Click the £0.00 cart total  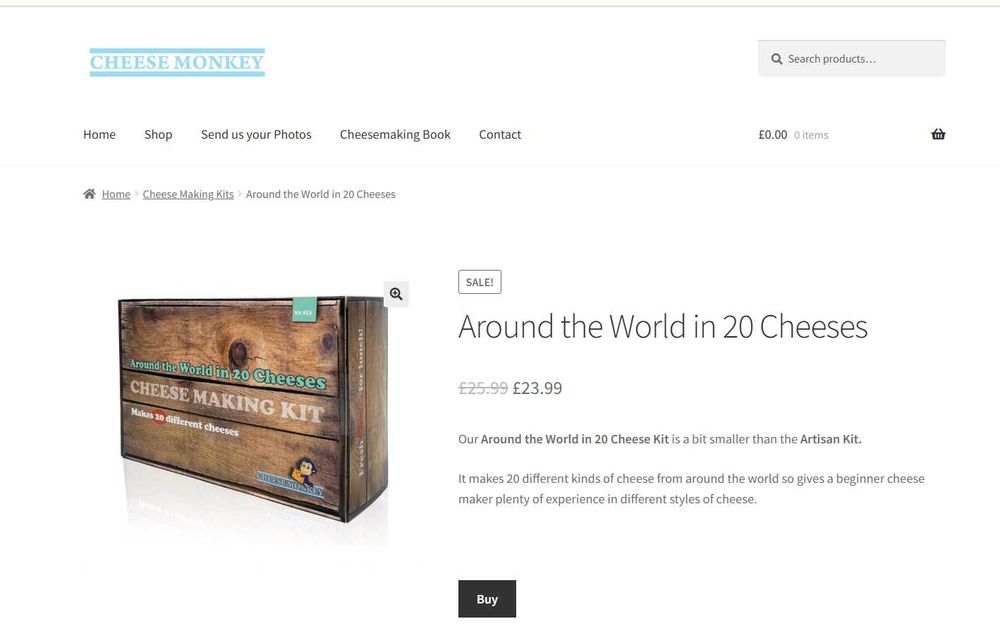(773, 135)
